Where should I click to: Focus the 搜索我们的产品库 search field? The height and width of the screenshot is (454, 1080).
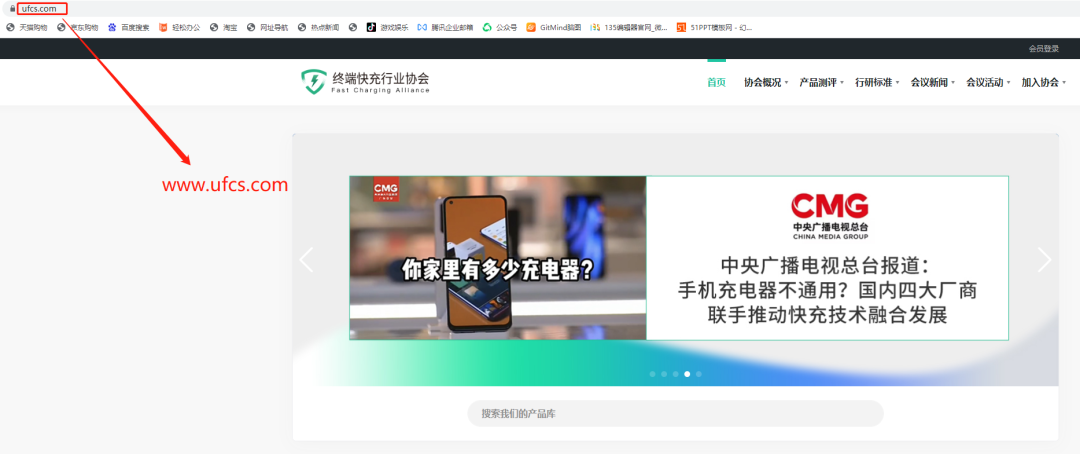(675, 413)
